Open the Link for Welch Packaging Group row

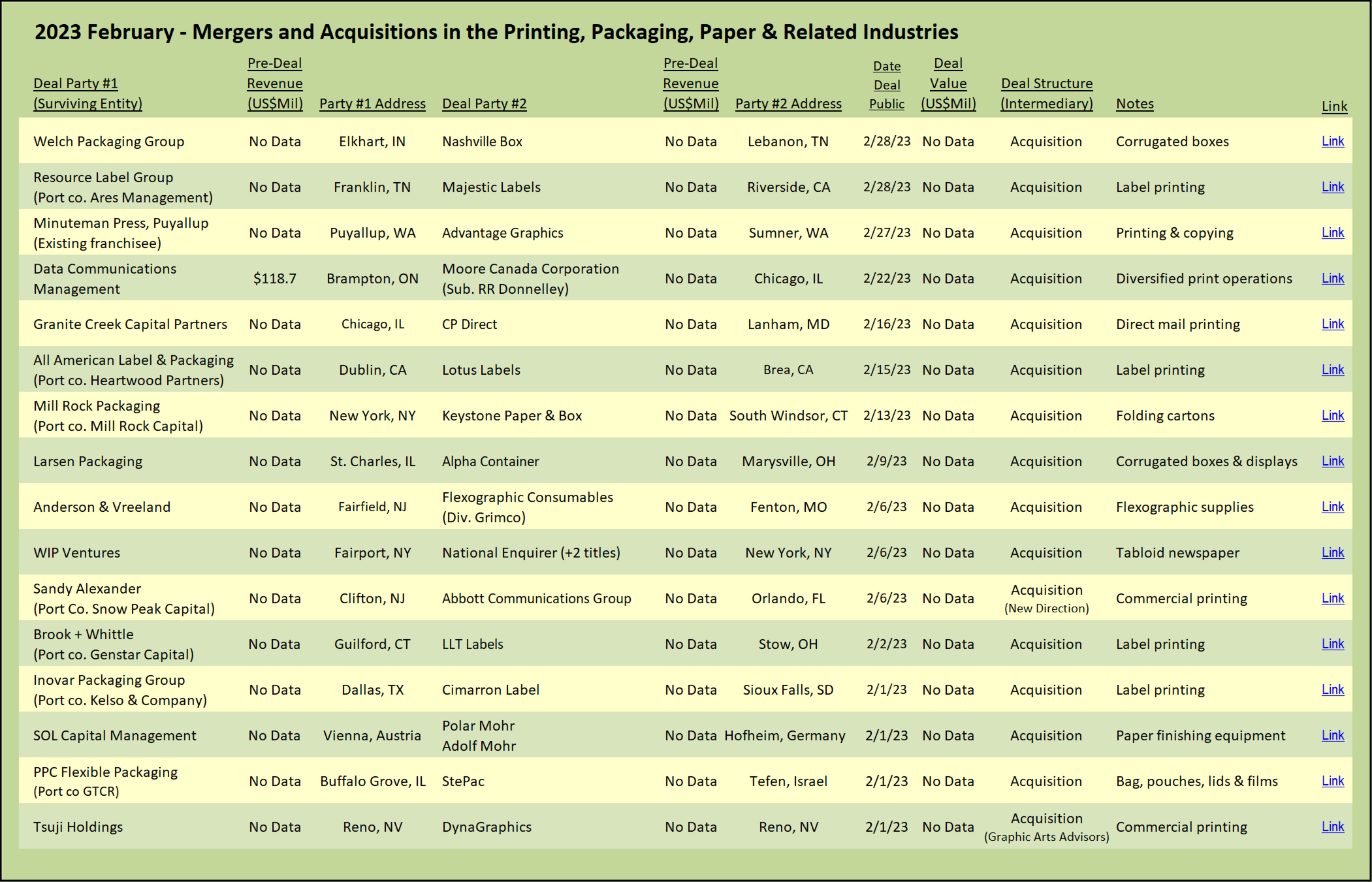[x=1332, y=141]
